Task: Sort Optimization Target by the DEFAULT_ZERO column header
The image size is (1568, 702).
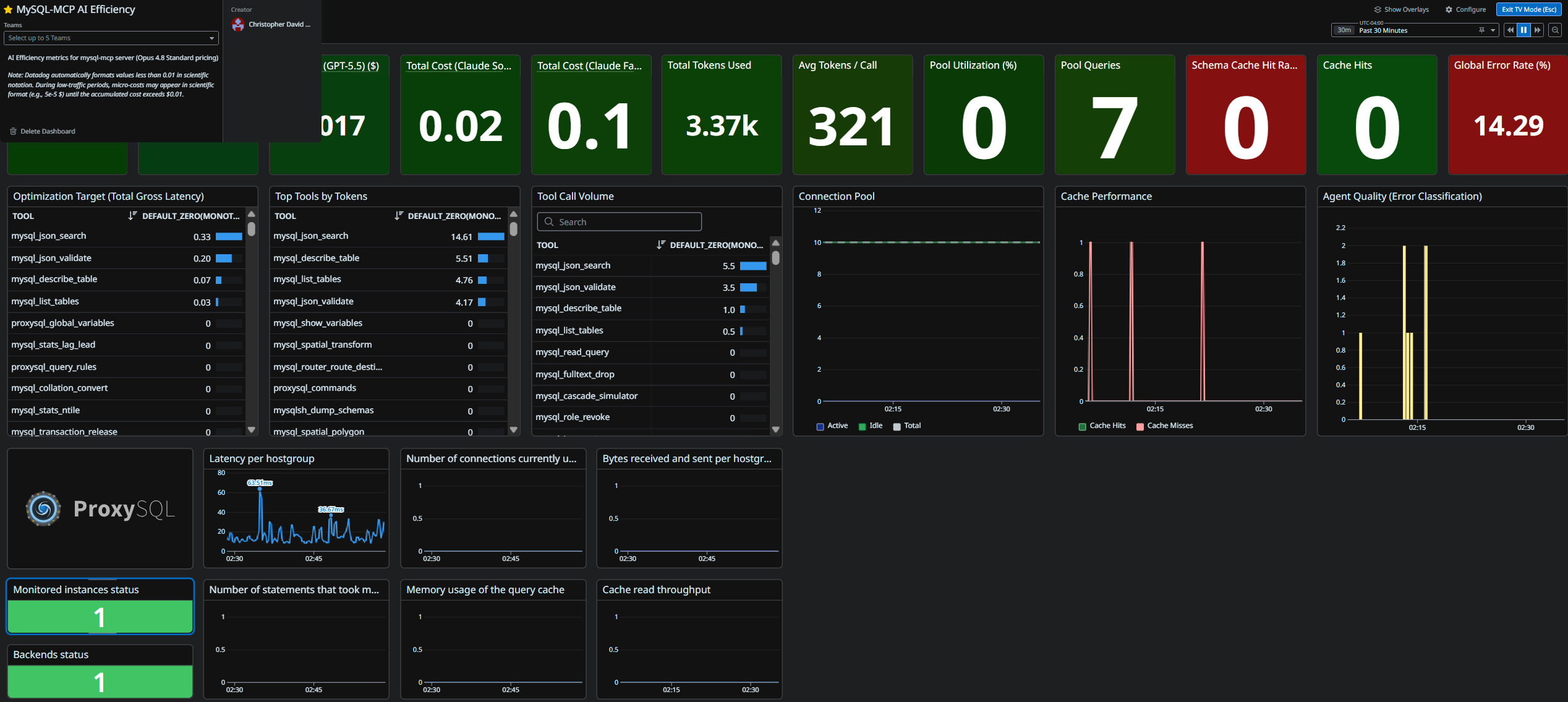Action: tap(191, 216)
